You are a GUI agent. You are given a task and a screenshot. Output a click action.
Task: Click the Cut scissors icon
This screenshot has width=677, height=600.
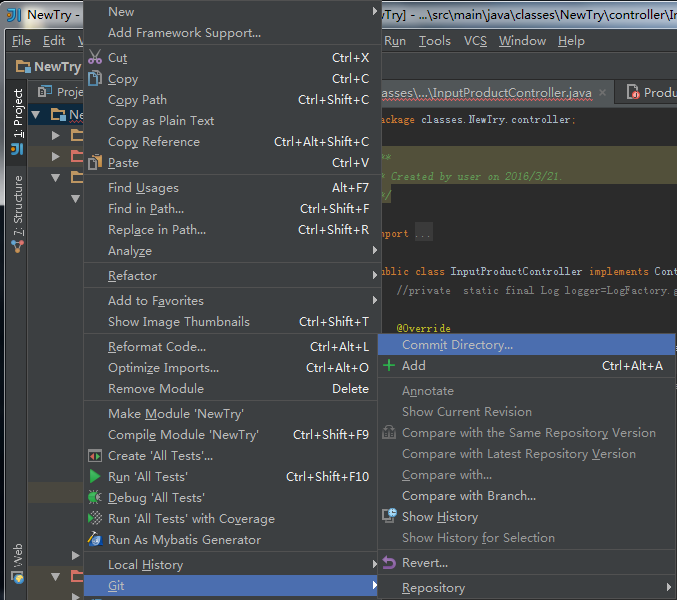click(x=95, y=58)
